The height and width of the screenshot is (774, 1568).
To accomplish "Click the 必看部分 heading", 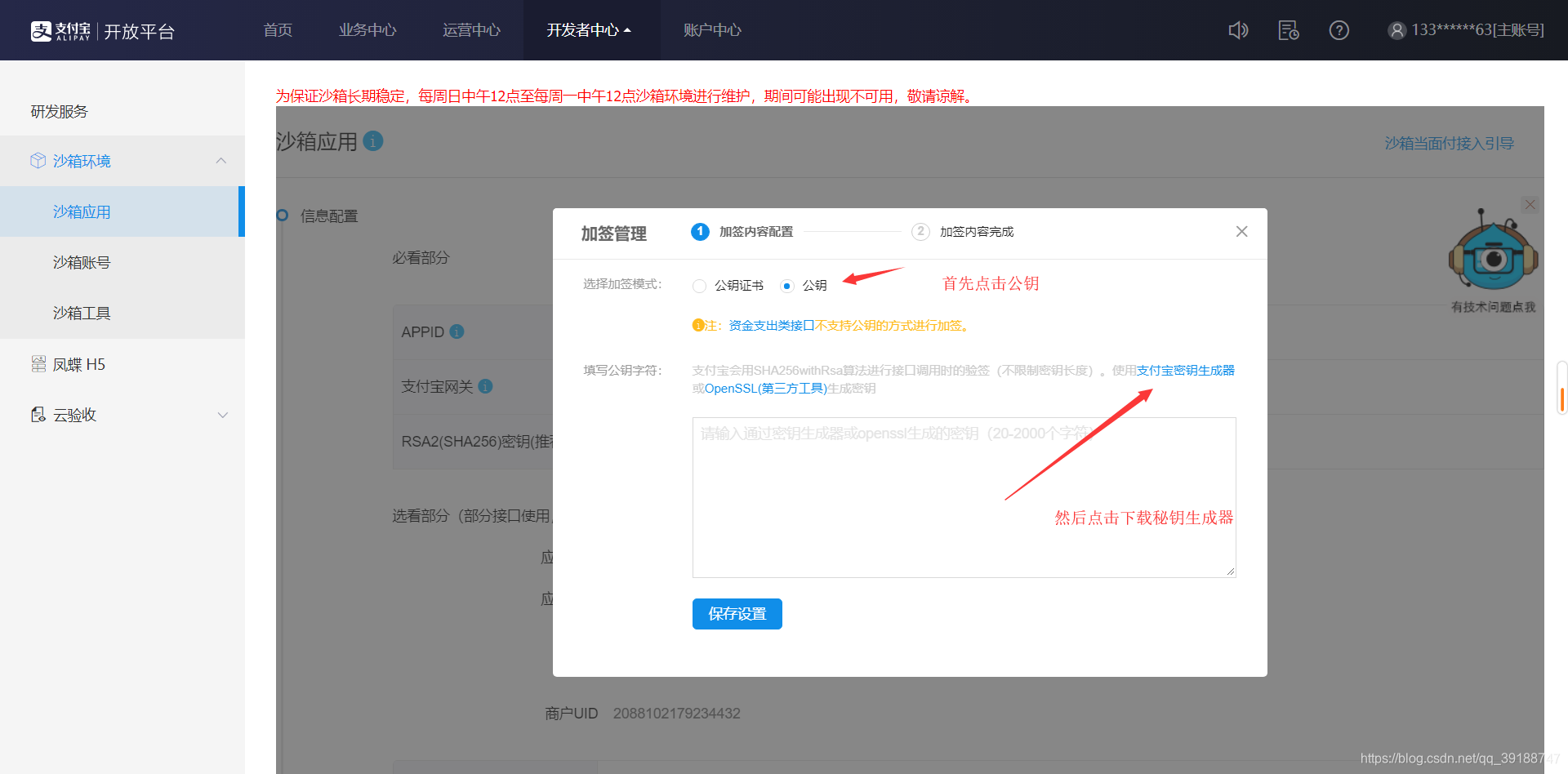I will pyautogui.click(x=421, y=258).
